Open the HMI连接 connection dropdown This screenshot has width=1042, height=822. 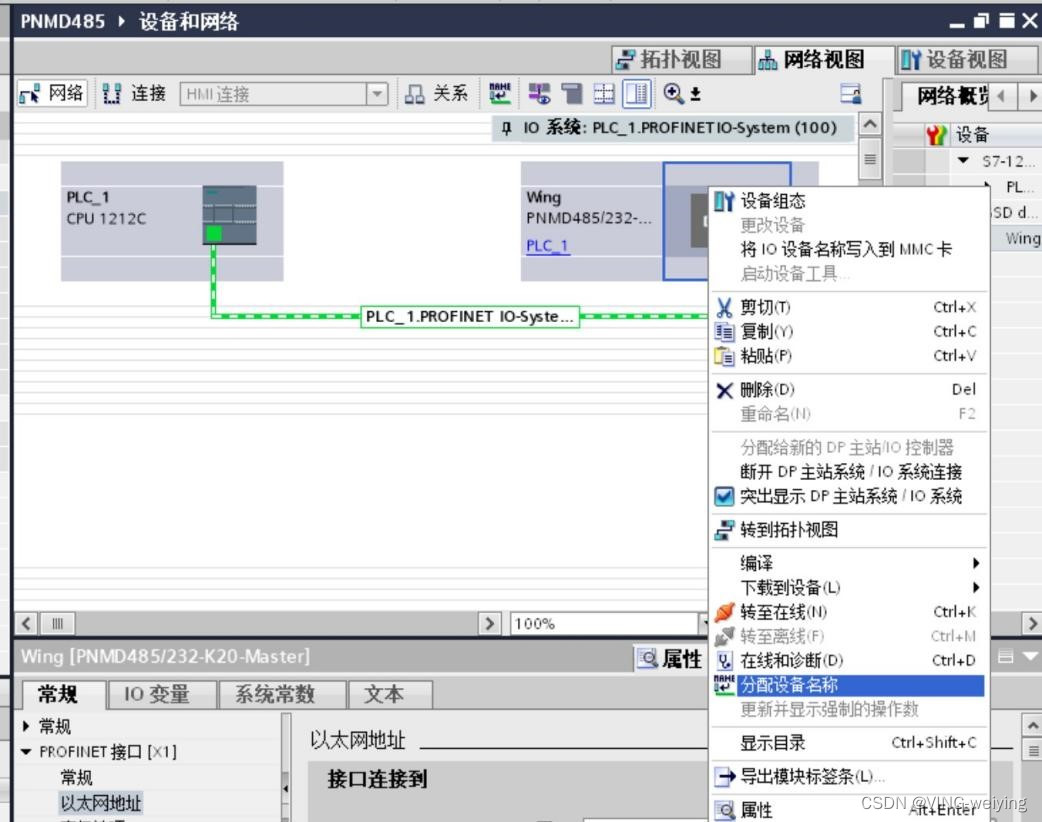click(378, 95)
